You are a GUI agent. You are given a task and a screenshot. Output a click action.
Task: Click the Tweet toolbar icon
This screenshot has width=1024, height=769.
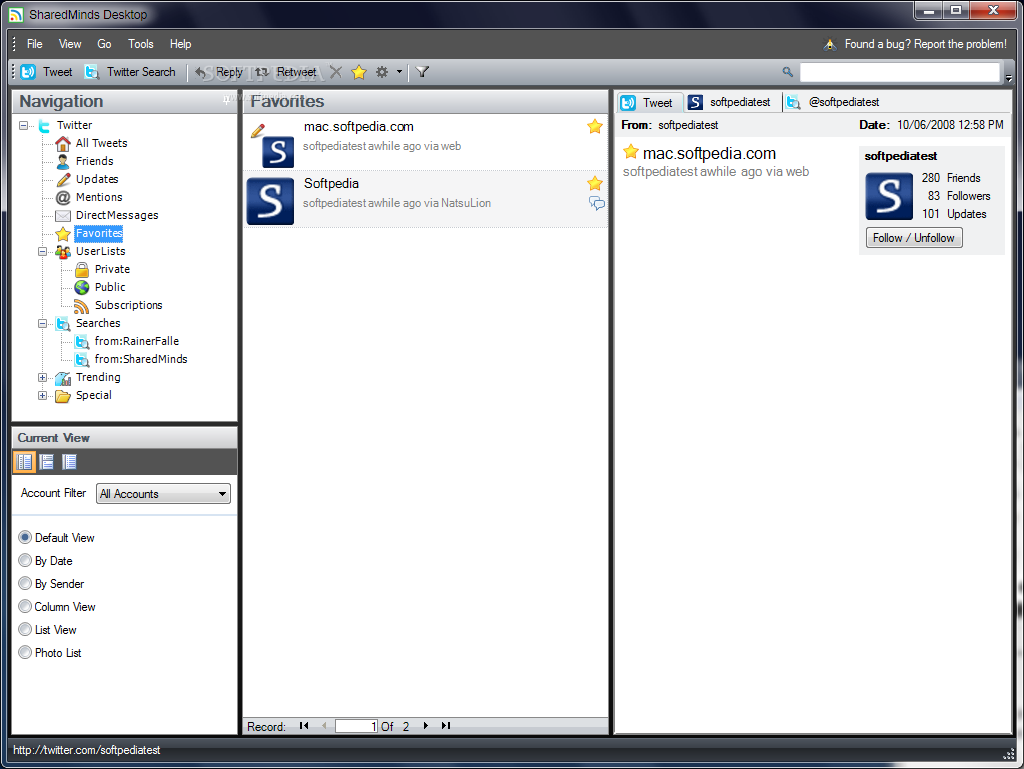pos(28,72)
